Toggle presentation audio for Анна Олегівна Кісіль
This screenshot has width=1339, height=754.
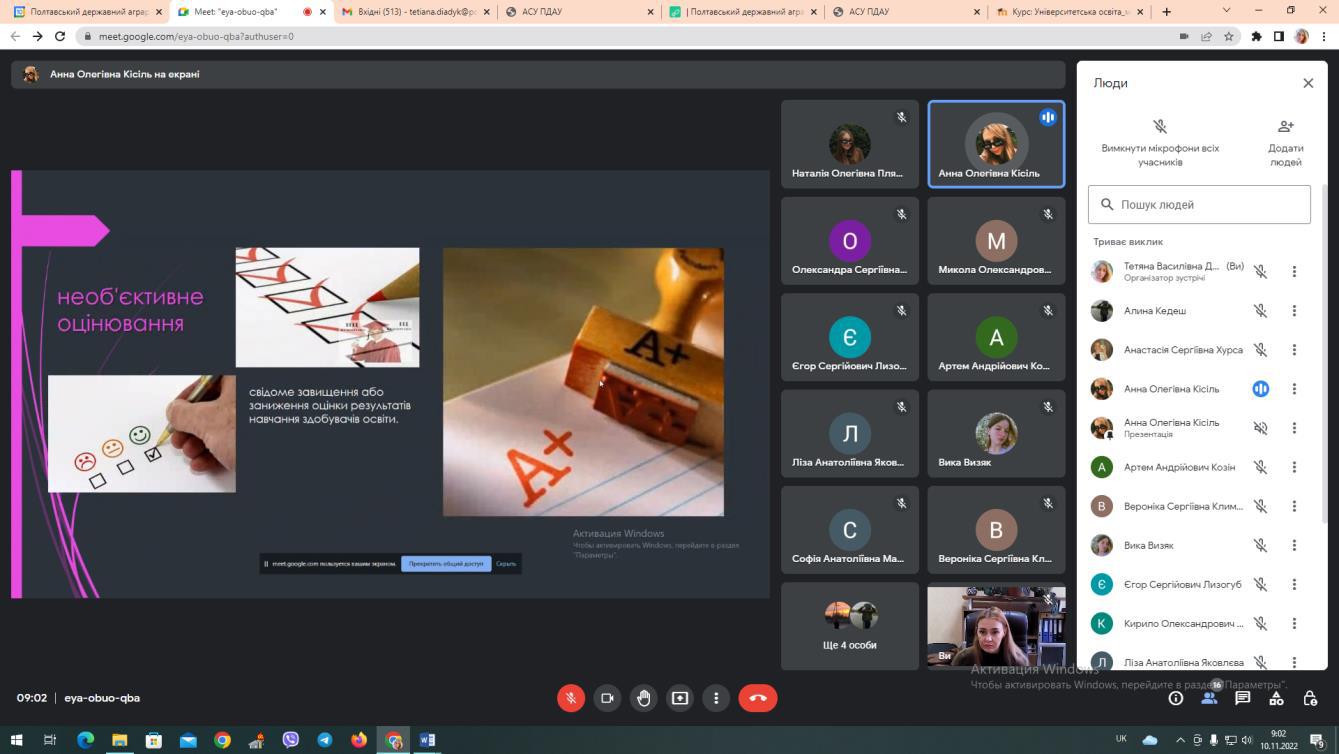[x=1261, y=428]
